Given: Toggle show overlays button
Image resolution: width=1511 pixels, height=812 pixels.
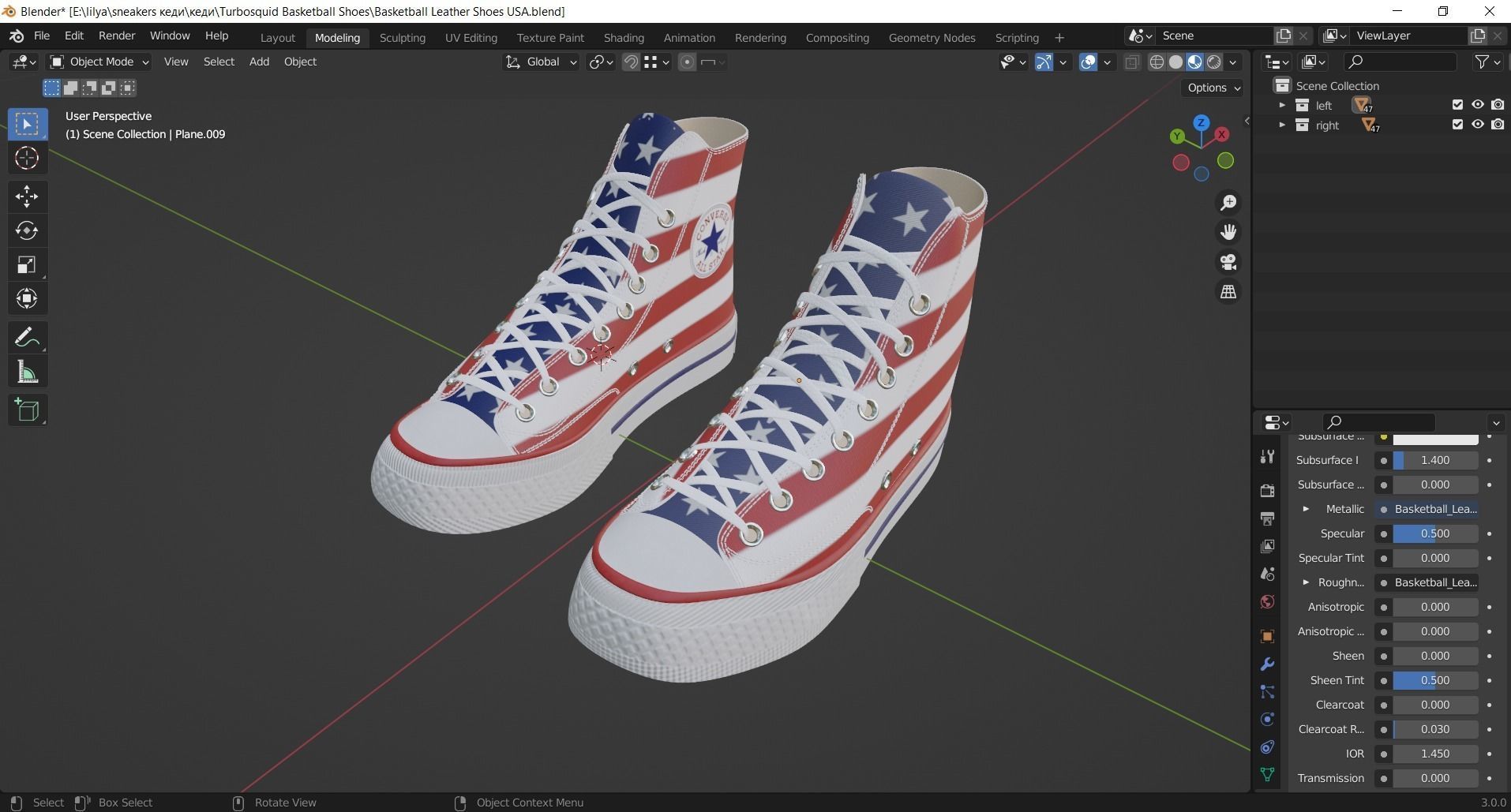Looking at the screenshot, I should (1088, 62).
